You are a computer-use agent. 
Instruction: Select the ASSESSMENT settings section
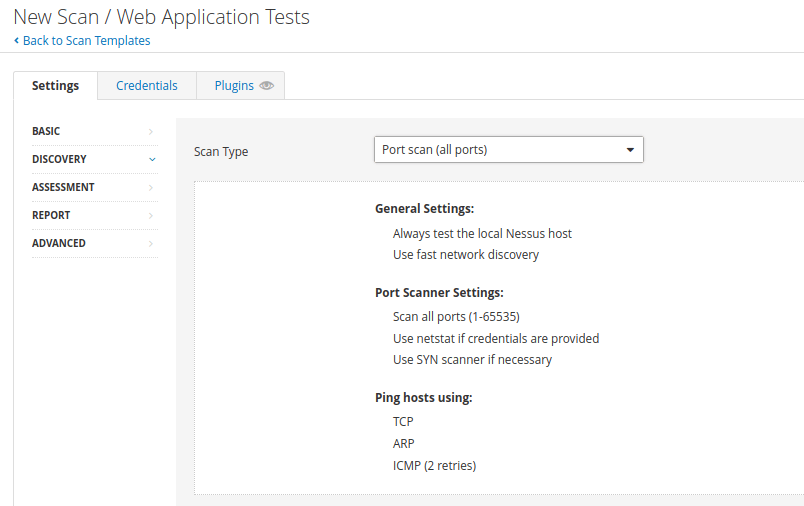(x=95, y=187)
